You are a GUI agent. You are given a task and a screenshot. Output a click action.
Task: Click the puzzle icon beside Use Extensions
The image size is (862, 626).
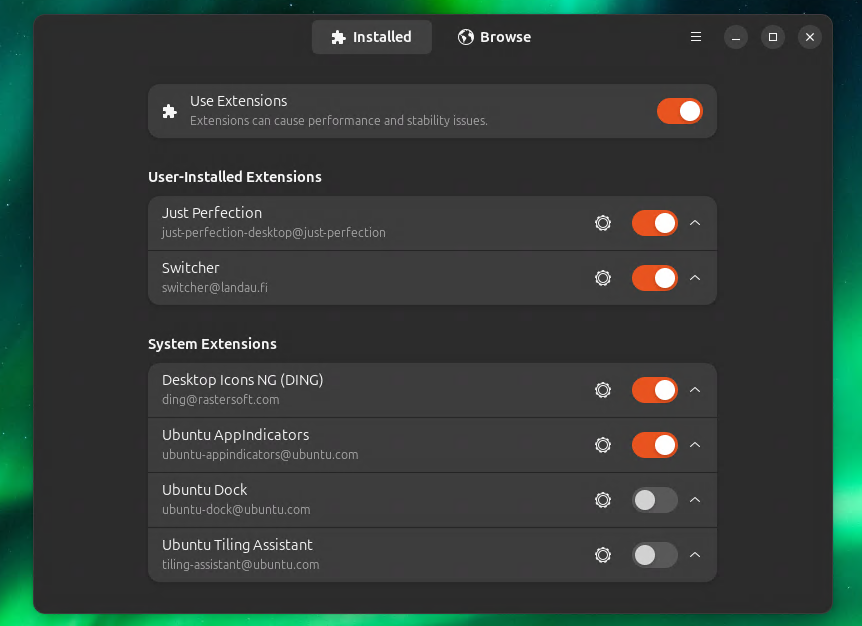pos(169,111)
